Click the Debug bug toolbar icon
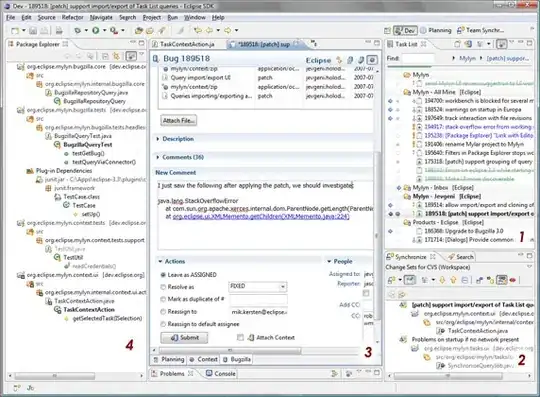This screenshot has height=397, width=540. [77, 31]
